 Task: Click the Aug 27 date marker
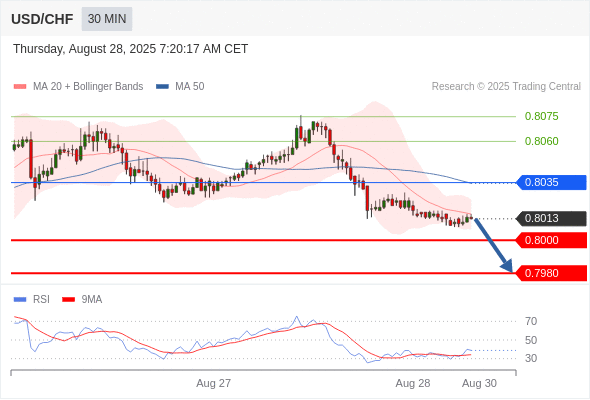click(213, 383)
